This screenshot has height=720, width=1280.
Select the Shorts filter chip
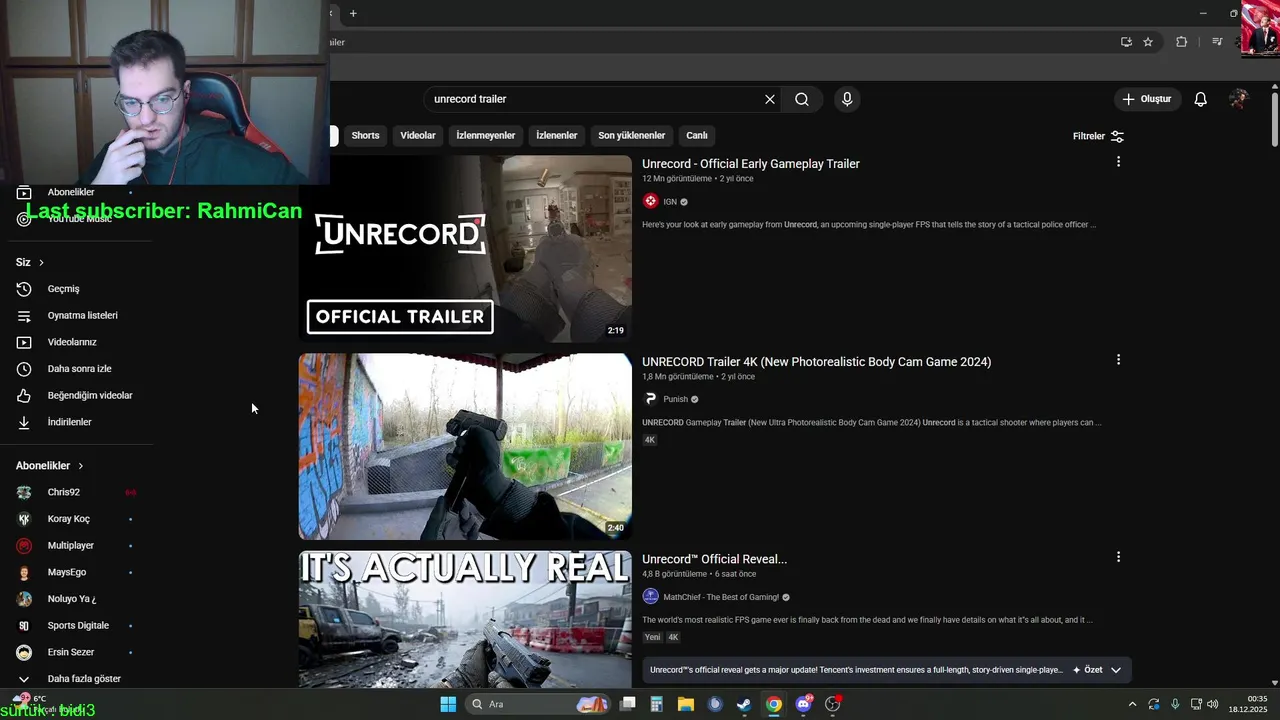[x=365, y=135]
